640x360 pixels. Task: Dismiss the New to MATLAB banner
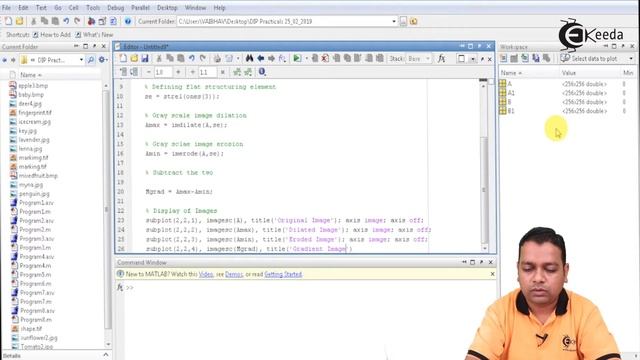tap(492, 274)
